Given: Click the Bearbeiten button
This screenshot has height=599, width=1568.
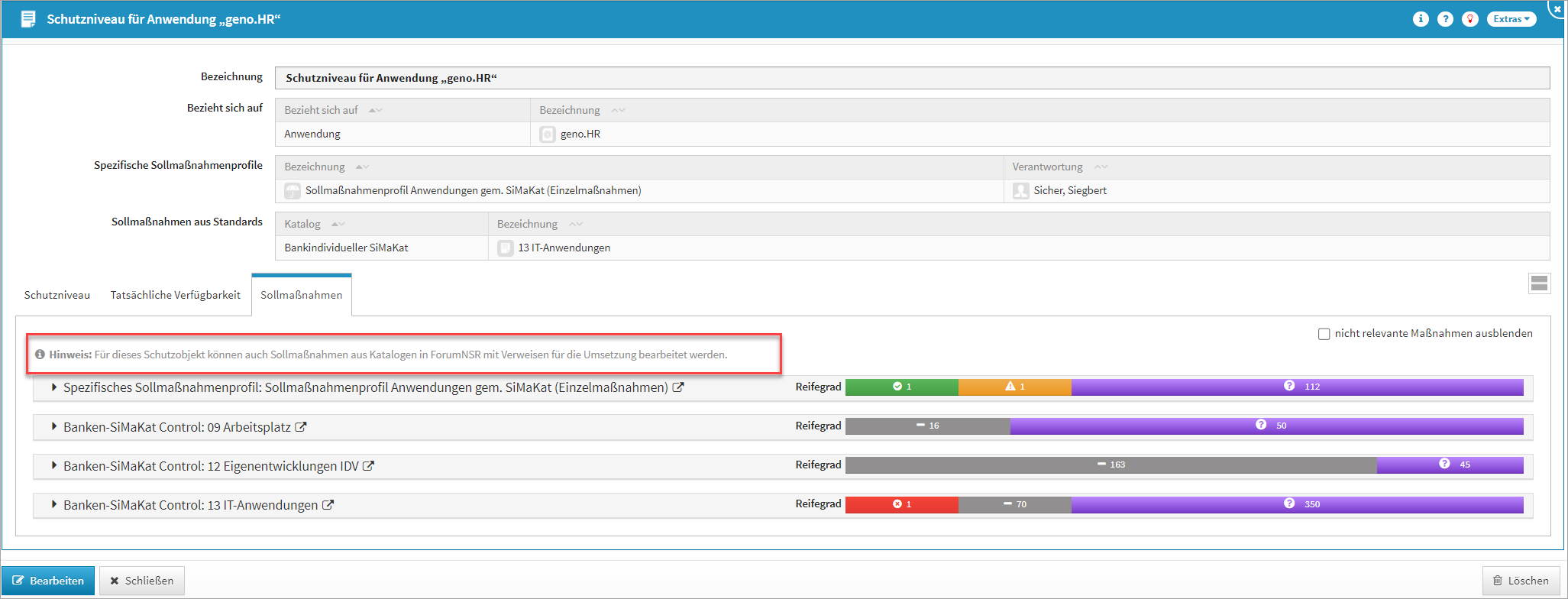Looking at the screenshot, I should (x=48, y=581).
